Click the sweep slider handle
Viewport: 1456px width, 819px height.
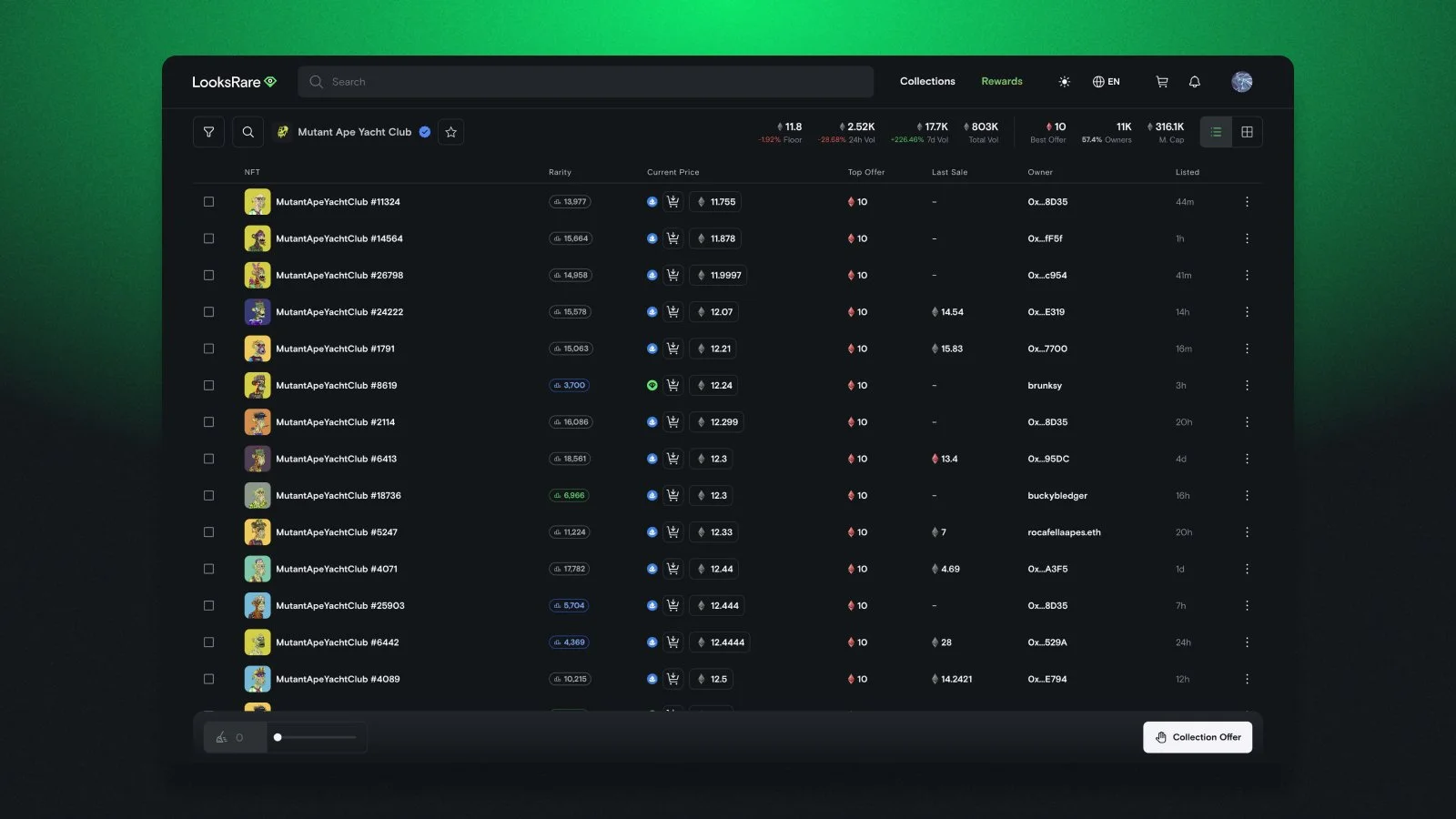278,737
